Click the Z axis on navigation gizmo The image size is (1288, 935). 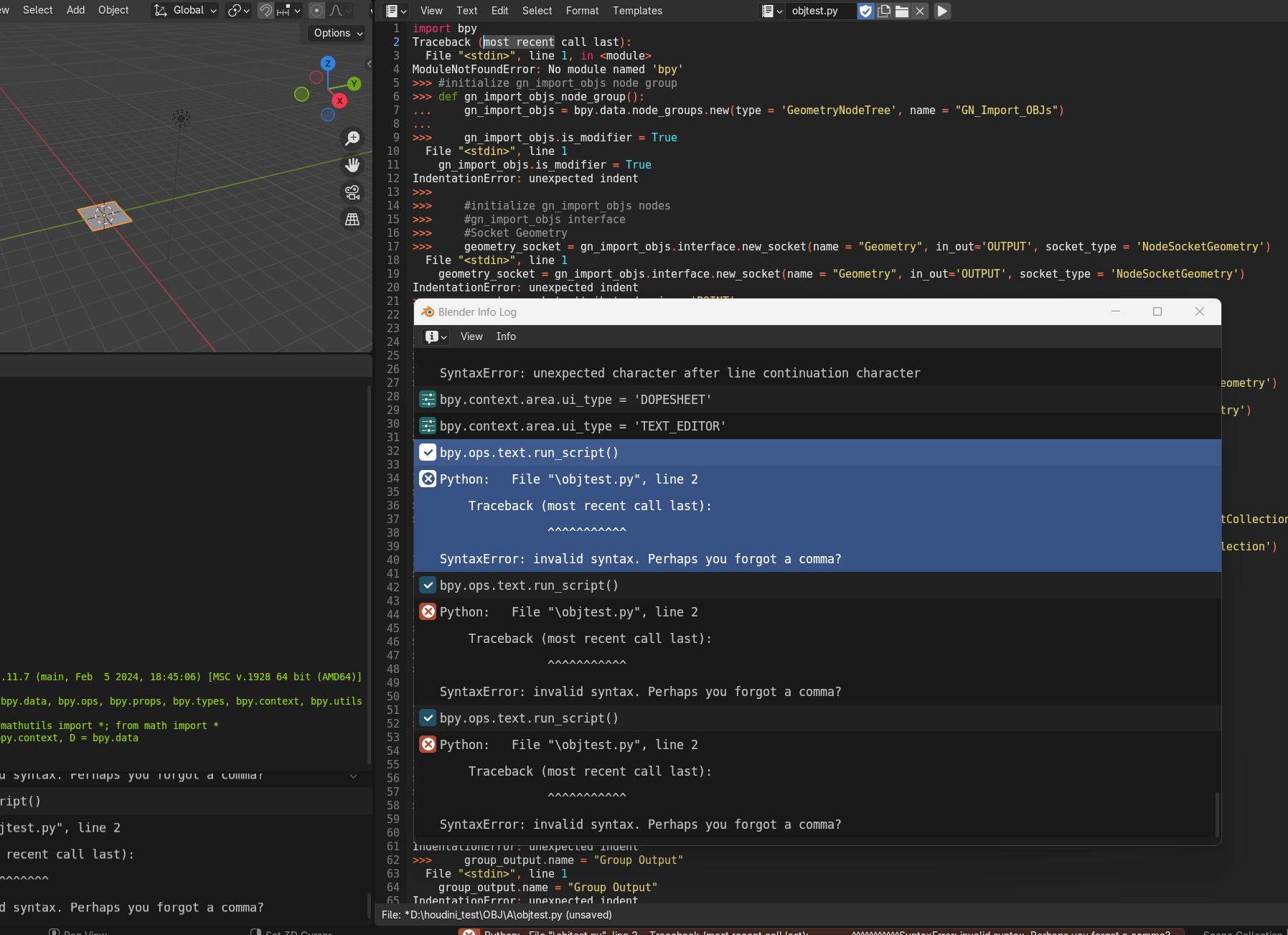(328, 63)
